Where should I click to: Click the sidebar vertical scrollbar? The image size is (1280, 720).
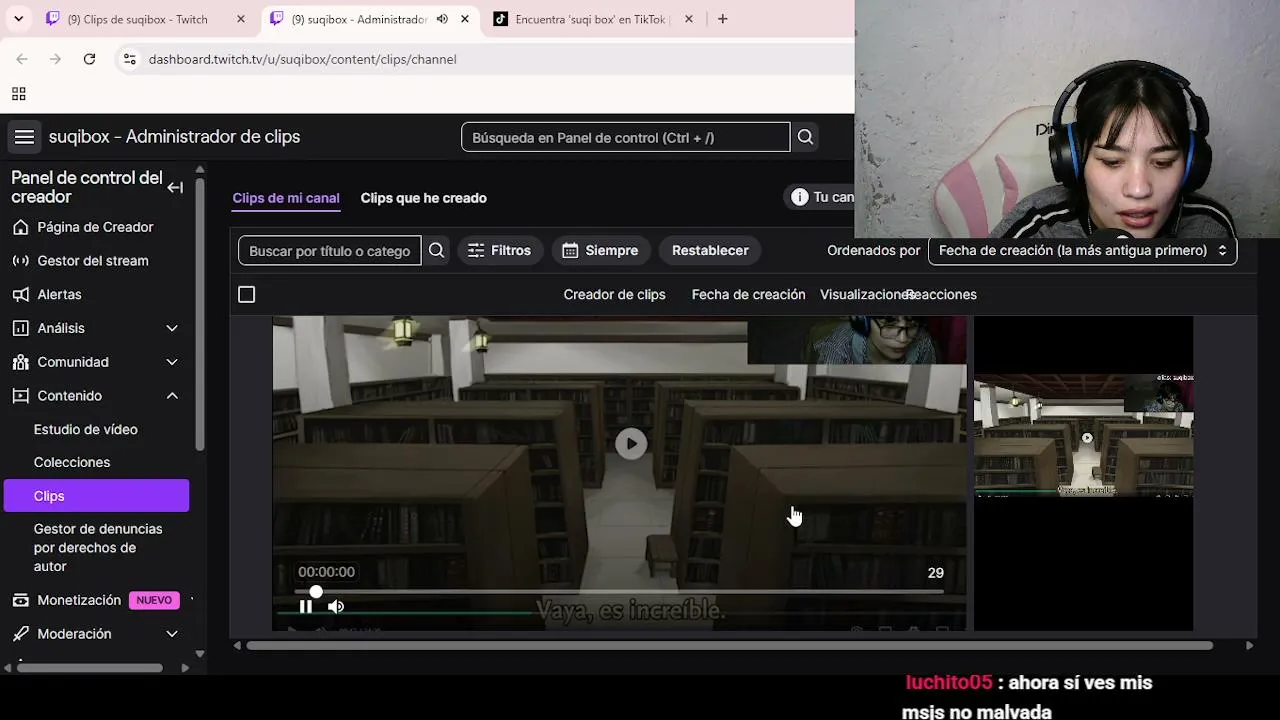200,313
